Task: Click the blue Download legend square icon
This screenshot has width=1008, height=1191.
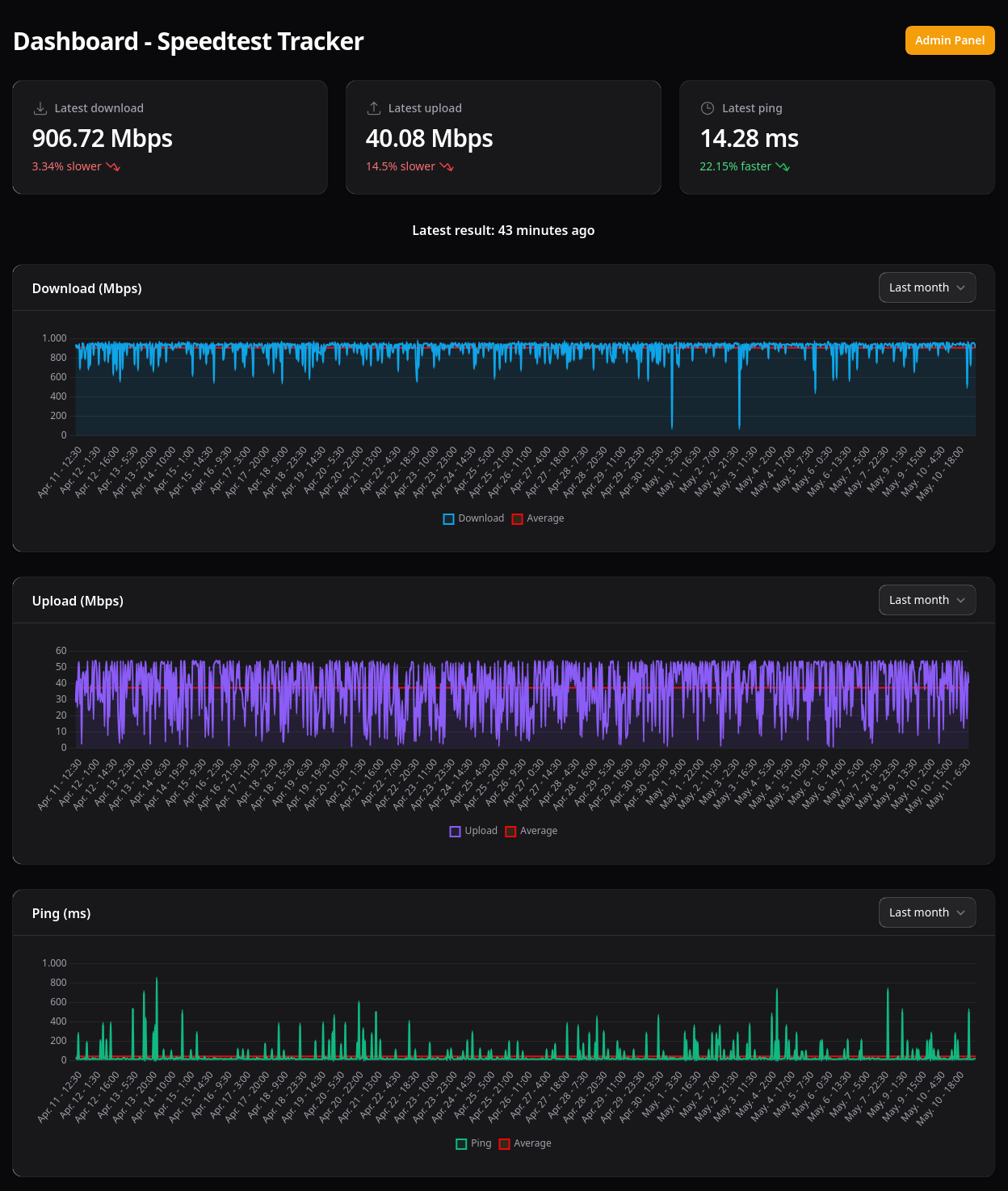Action: pyautogui.click(x=449, y=518)
